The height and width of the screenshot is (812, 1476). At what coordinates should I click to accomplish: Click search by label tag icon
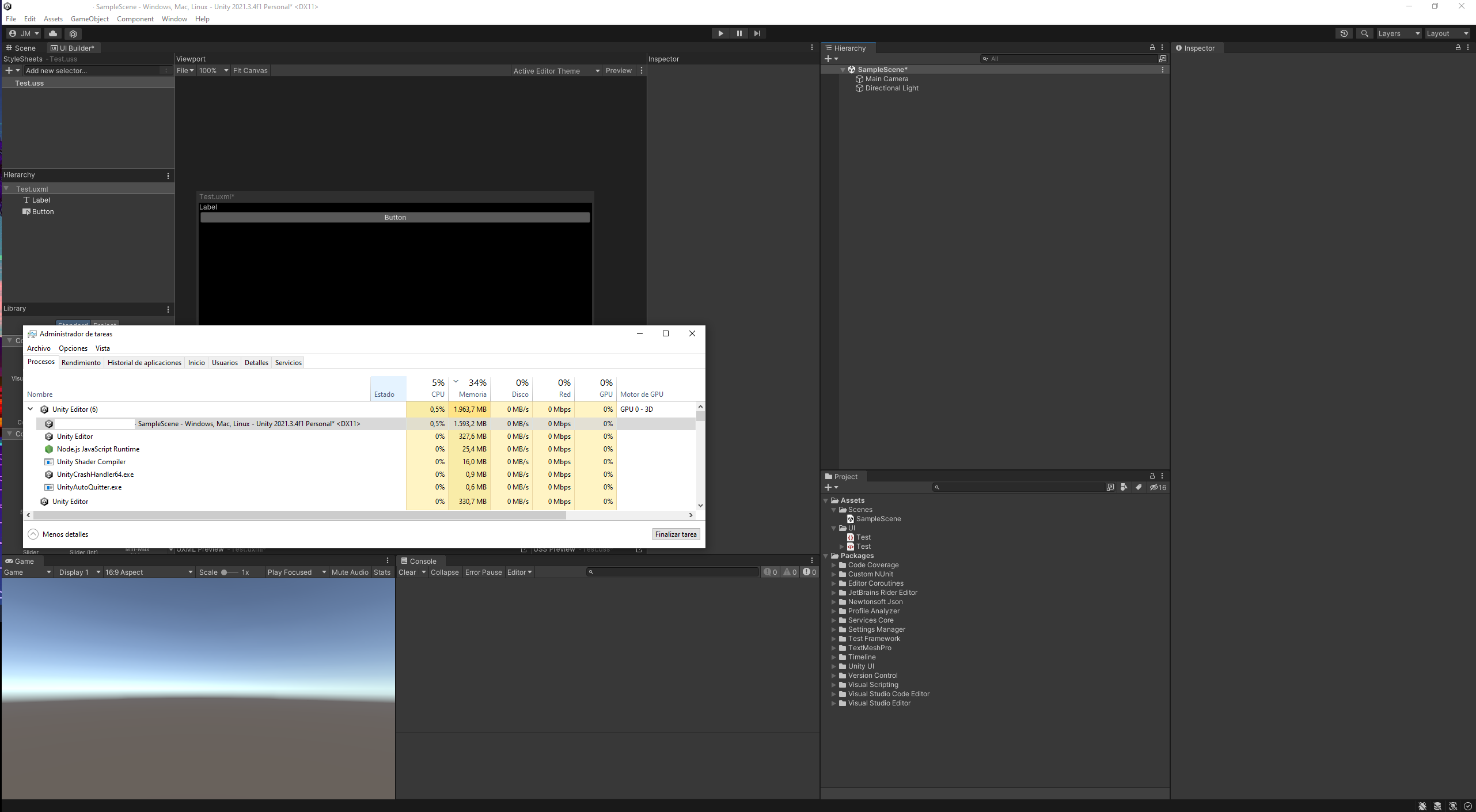click(x=1139, y=487)
